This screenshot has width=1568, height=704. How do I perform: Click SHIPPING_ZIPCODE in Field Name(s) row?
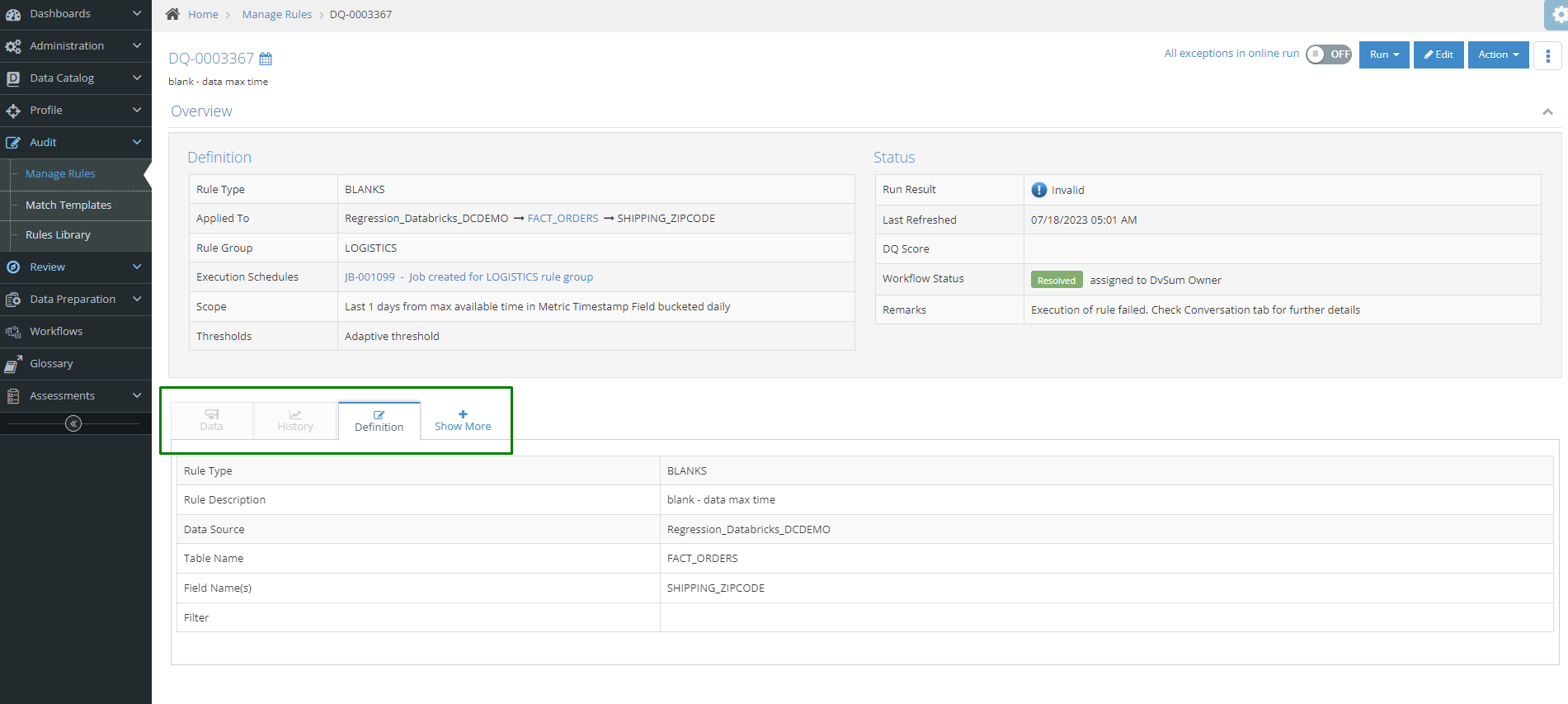coord(716,588)
